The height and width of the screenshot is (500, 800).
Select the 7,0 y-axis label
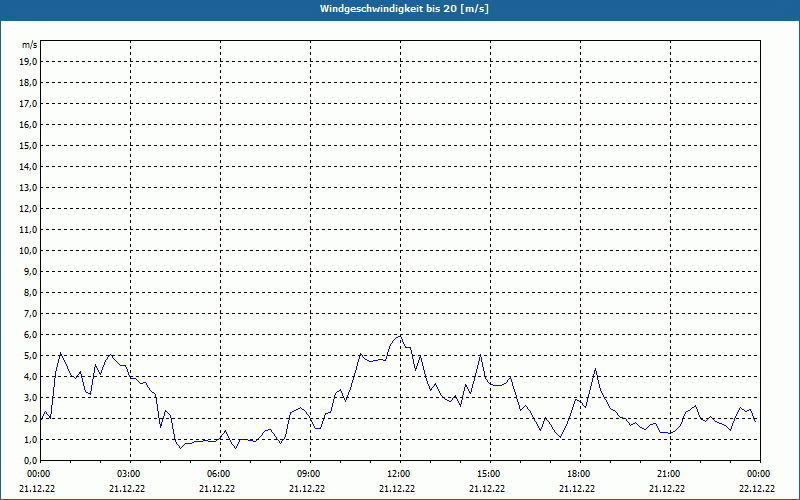pyautogui.click(x=30, y=314)
